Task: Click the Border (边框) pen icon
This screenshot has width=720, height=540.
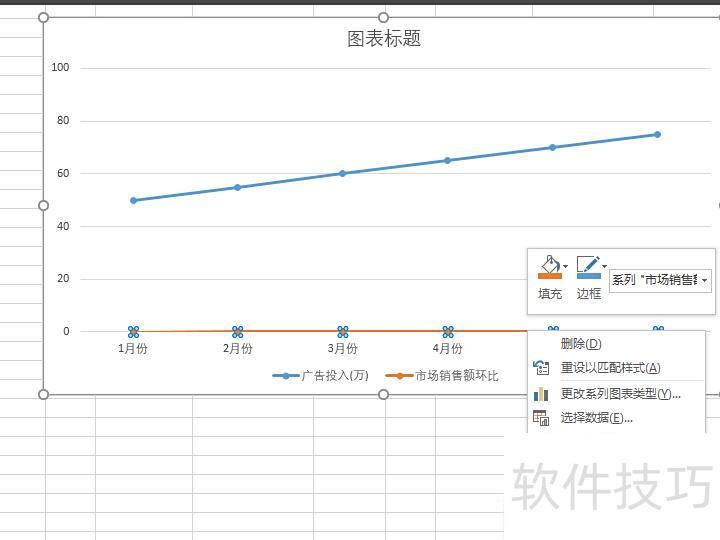Action: point(588,267)
